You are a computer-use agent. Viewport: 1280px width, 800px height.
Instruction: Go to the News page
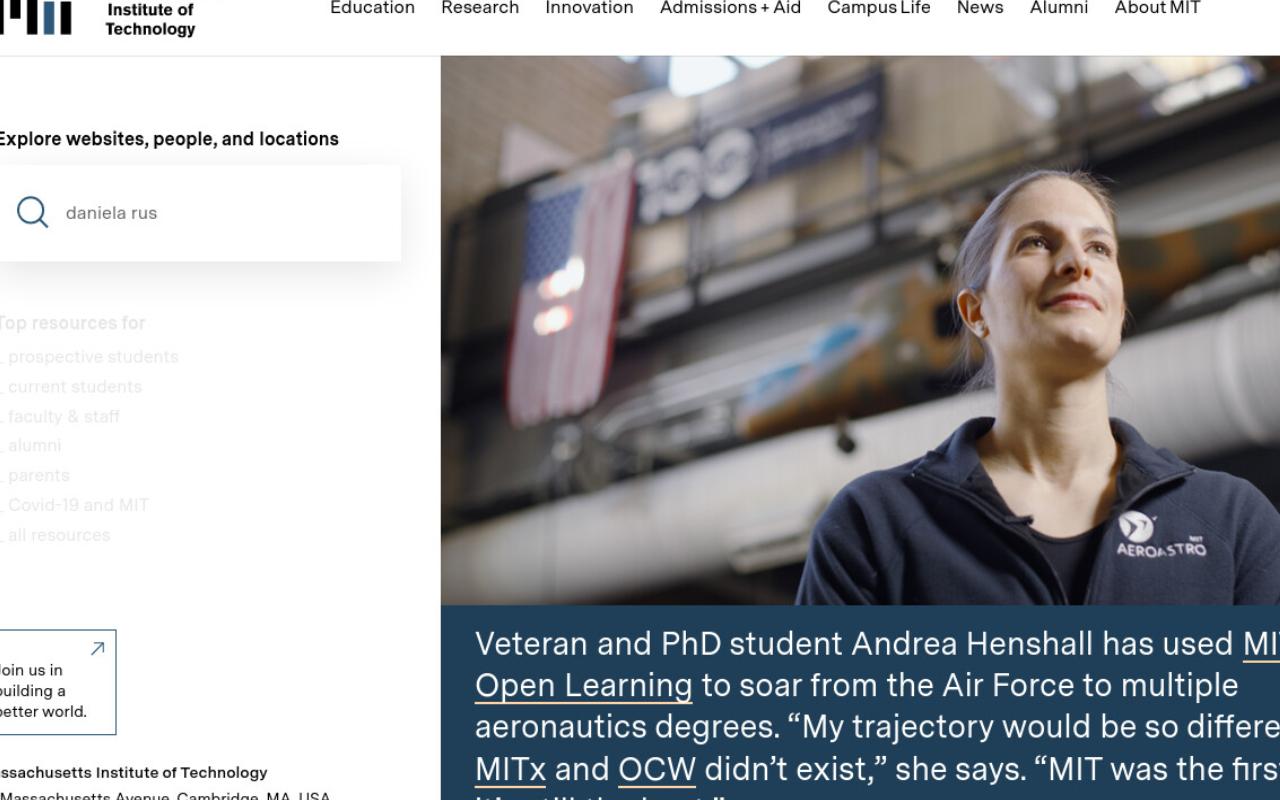point(980,8)
